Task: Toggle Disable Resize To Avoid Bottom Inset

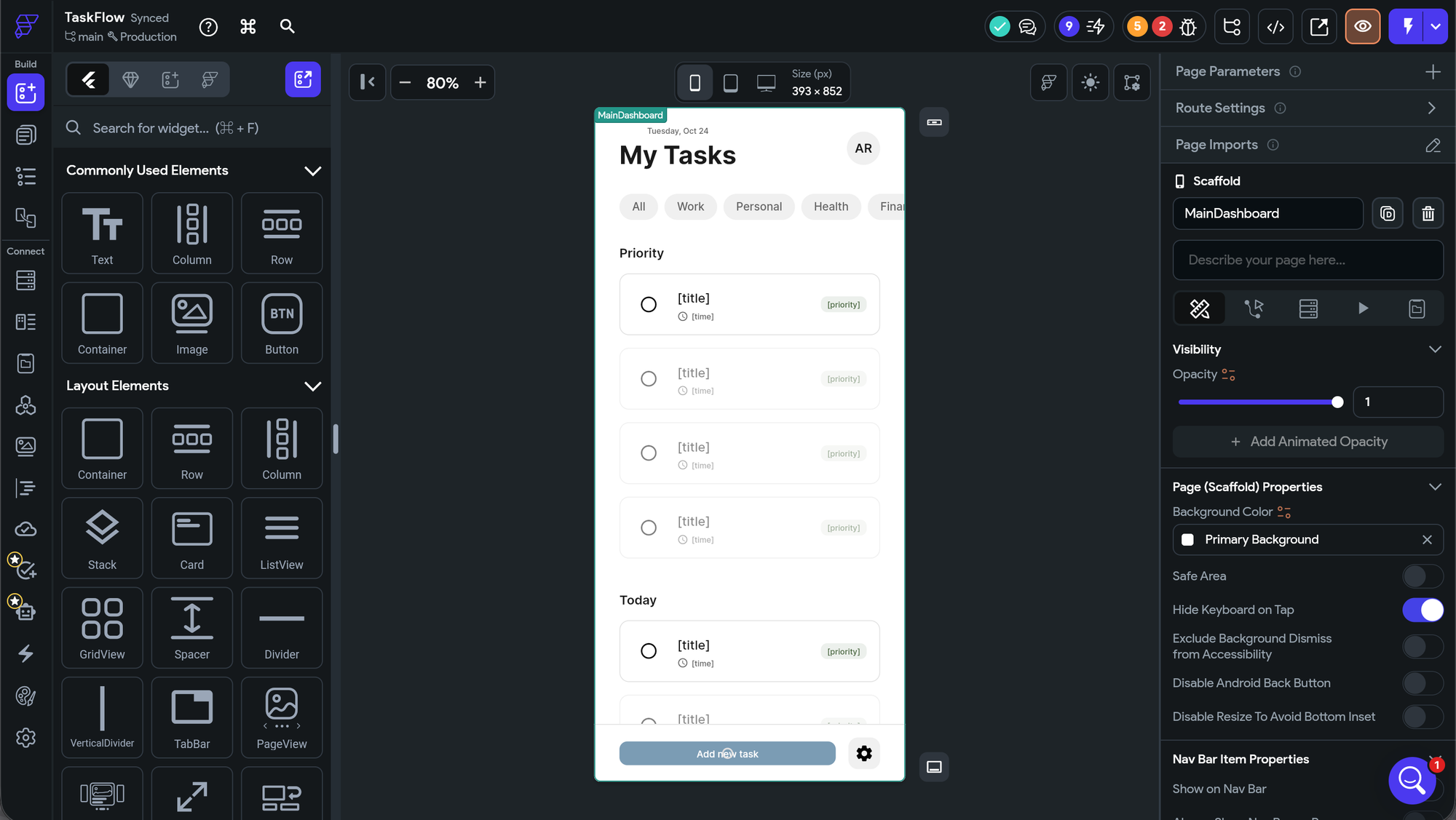Action: pos(1423,717)
